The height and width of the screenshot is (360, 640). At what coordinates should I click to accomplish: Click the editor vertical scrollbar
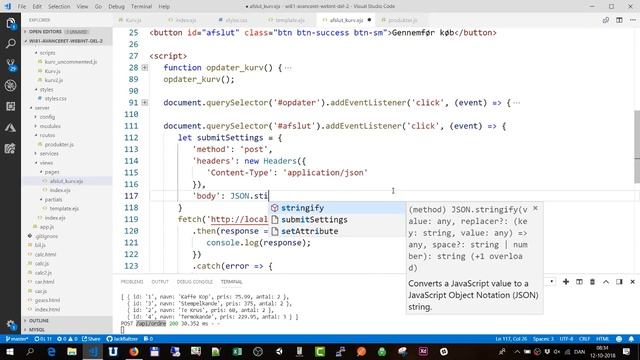(x=637, y=147)
